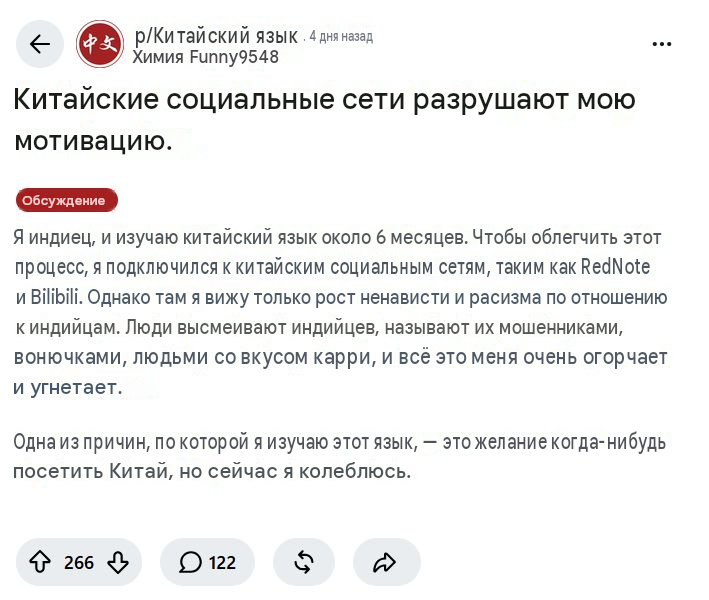
Task: Click the word 'мотивацию' in the title
Action: 93,141
